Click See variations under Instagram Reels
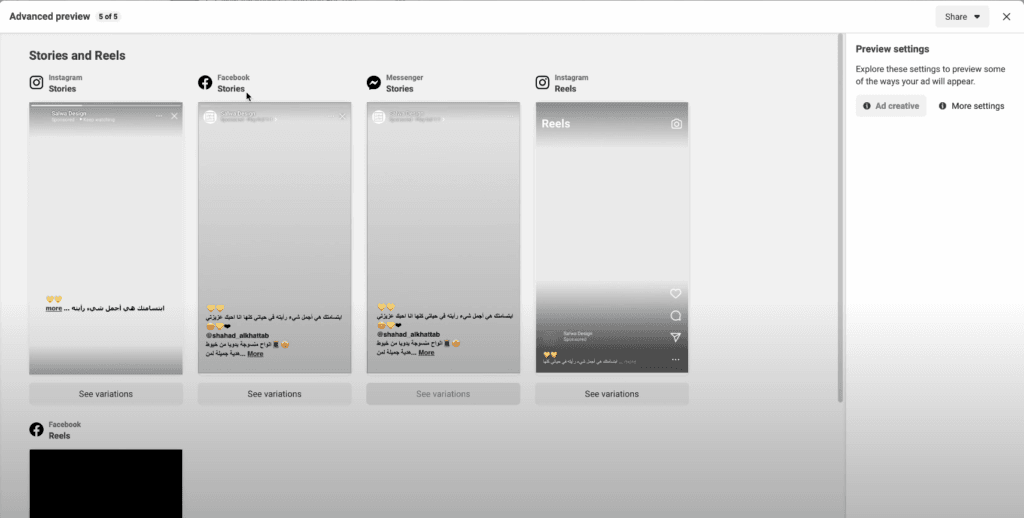Screen dimensions: 1024x518 (x=612, y=394)
